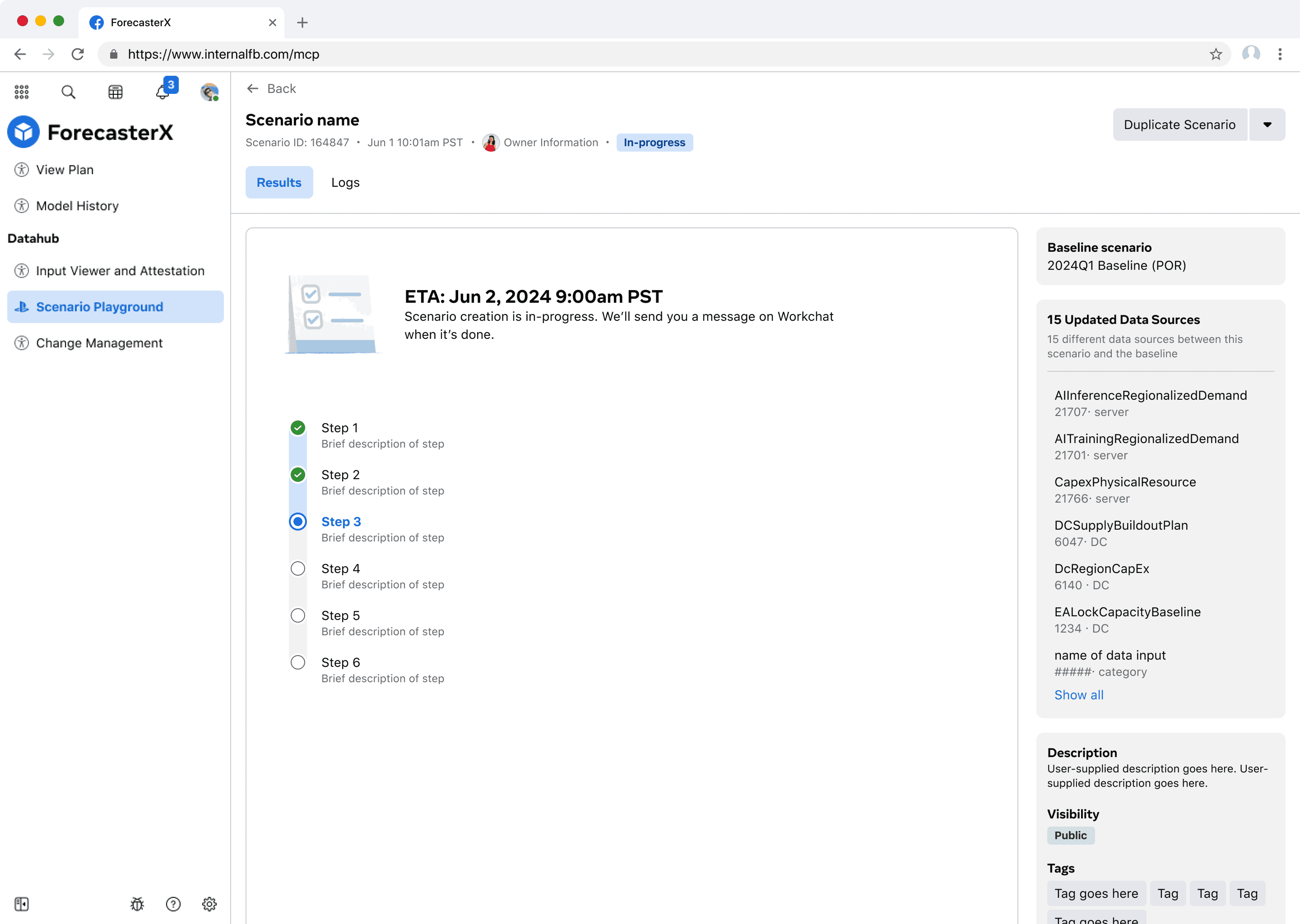Go back with browser back arrow
This screenshot has height=924, width=1300.
20,54
